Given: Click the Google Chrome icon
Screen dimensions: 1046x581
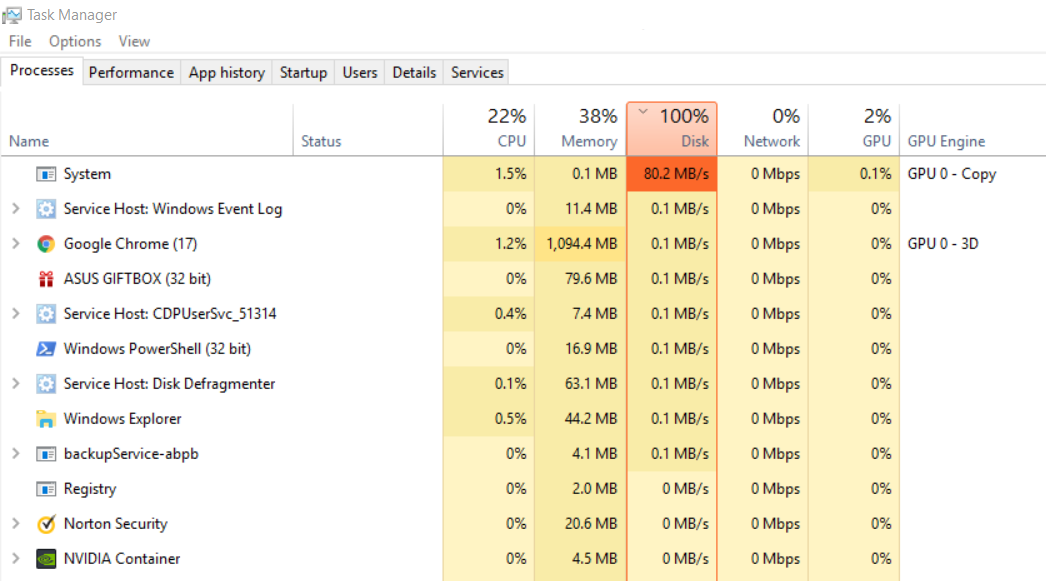Looking at the screenshot, I should point(46,244).
